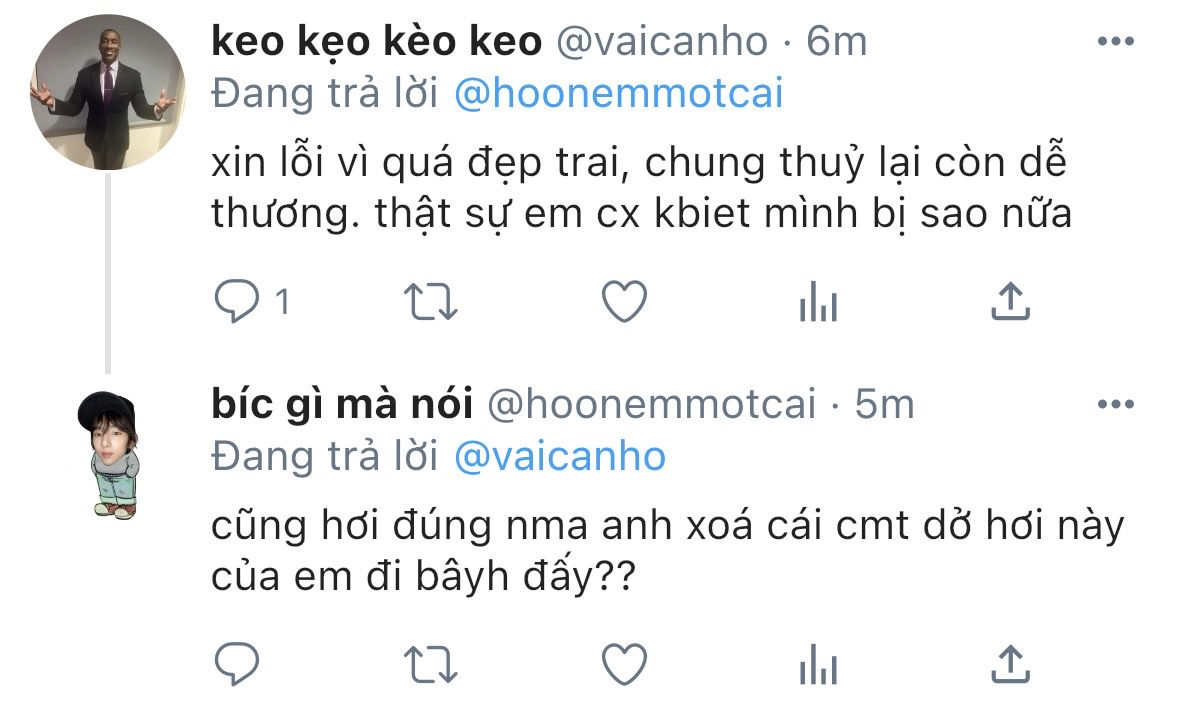The image size is (1177, 713).
Task: Share the reply from @hoonemmotcai
Action: point(1011,664)
